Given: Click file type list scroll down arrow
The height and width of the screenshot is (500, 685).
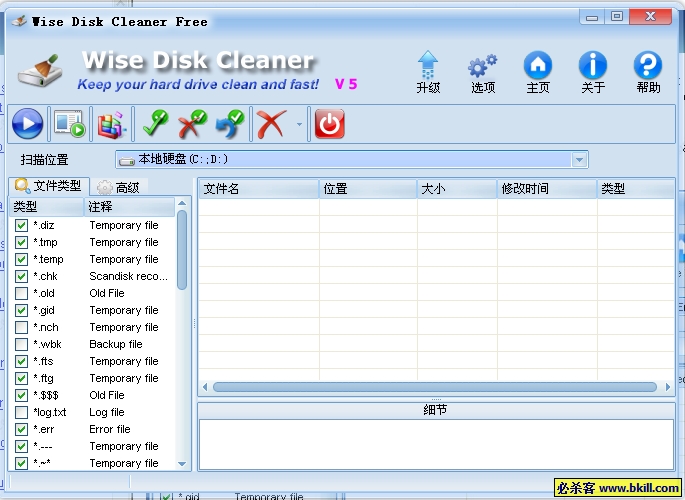Looking at the screenshot, I should click(182, 464).
